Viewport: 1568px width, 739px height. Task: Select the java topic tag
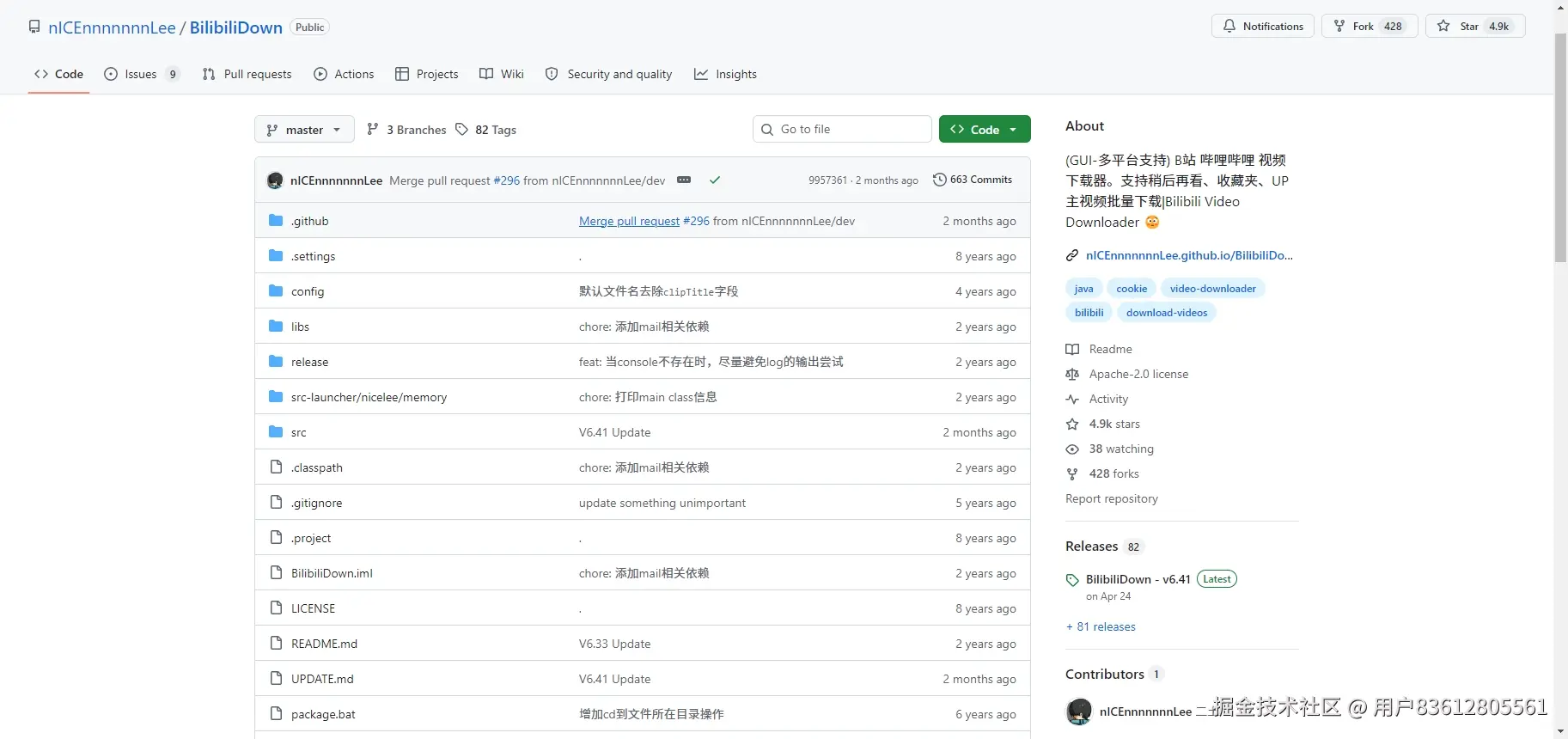click(x=1083, y=289)
